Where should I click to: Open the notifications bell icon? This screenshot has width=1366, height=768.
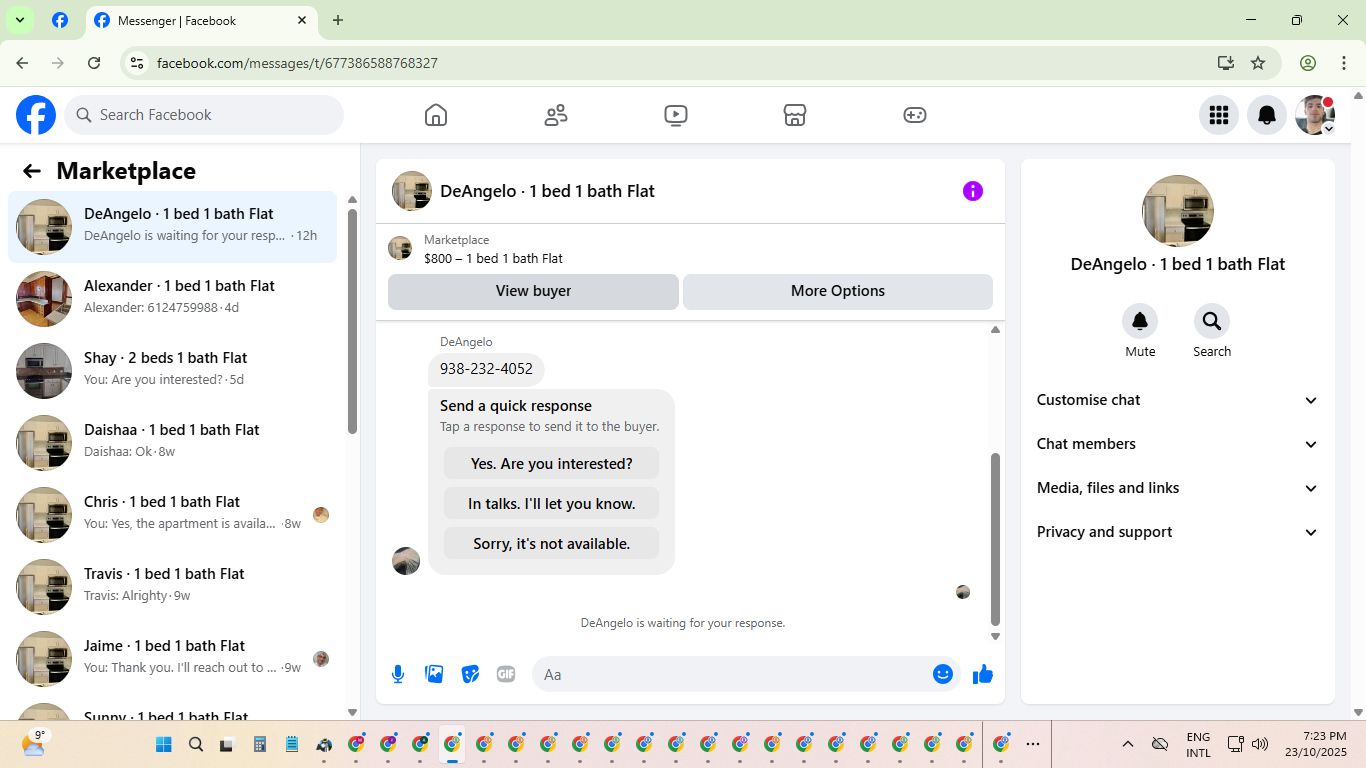1267,115
